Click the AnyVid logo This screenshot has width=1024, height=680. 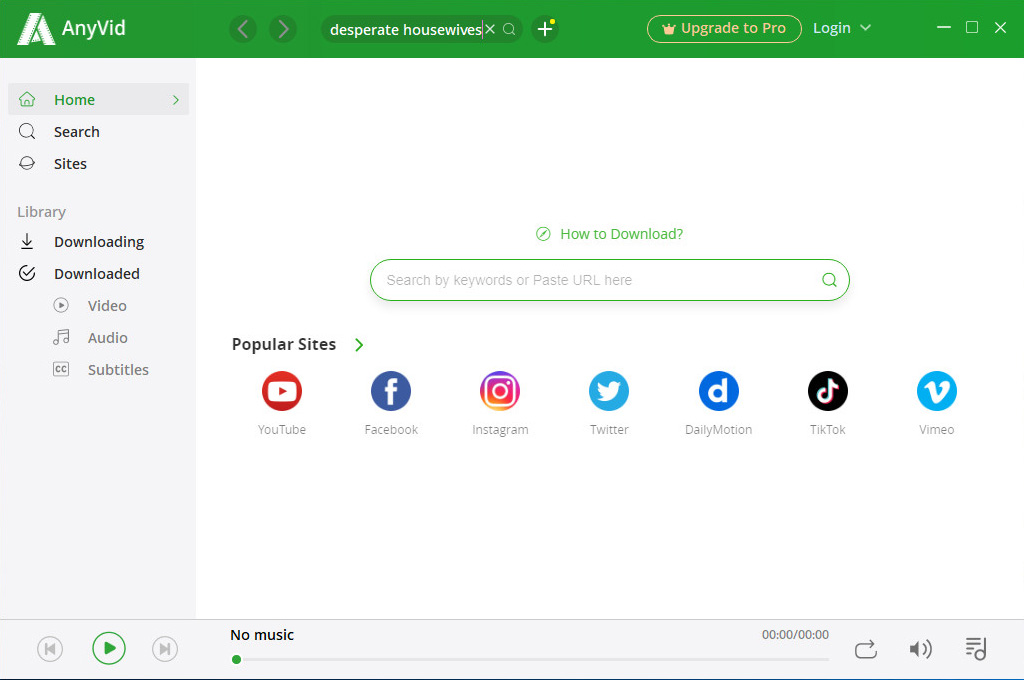71,29
